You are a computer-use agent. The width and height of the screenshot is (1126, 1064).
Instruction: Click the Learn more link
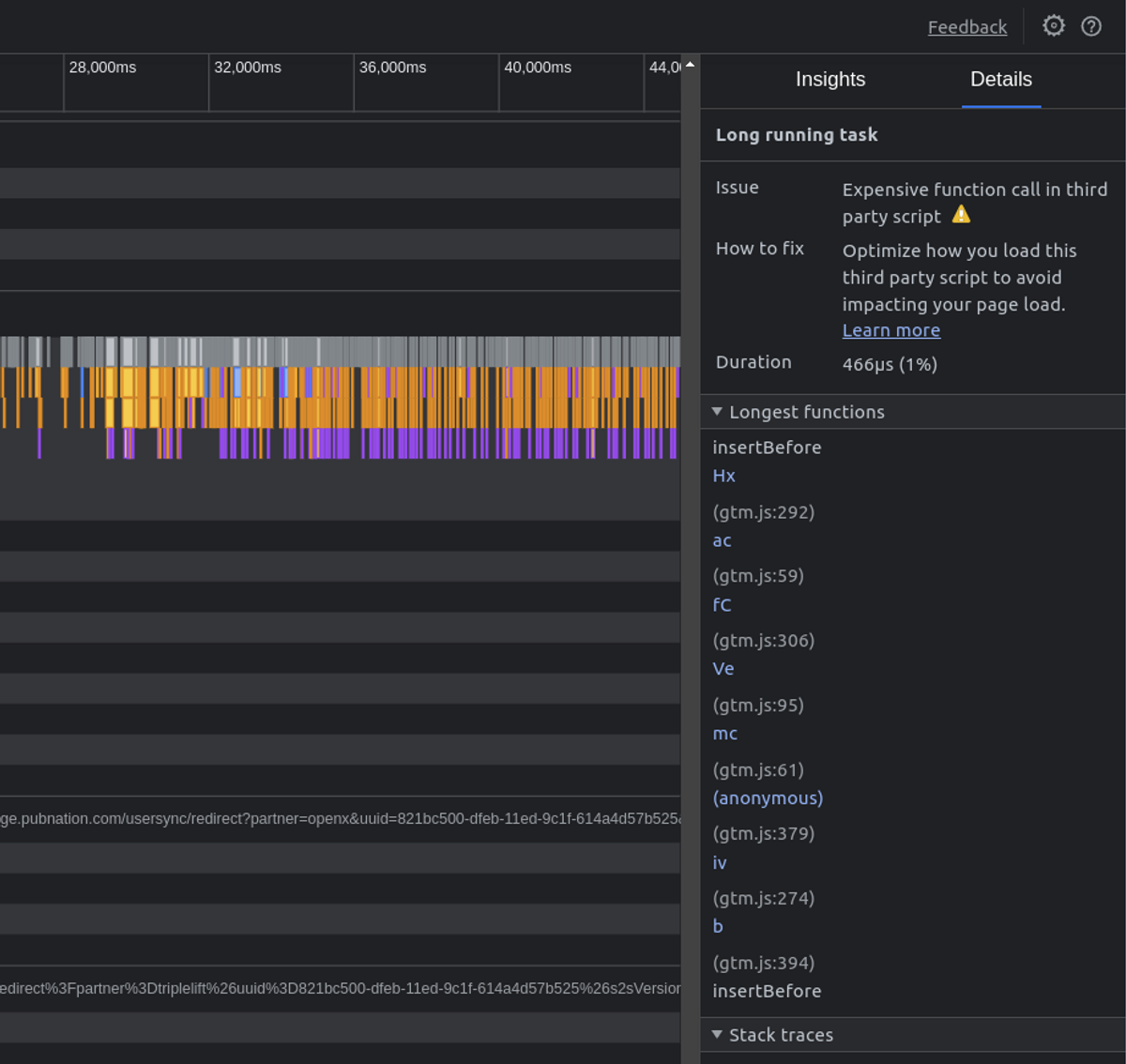(x=890, y=330)
